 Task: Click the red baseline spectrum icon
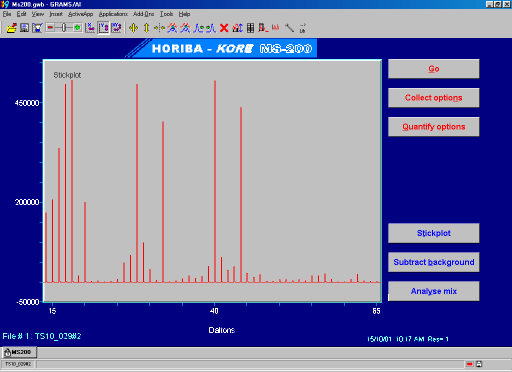coord(263,28)
